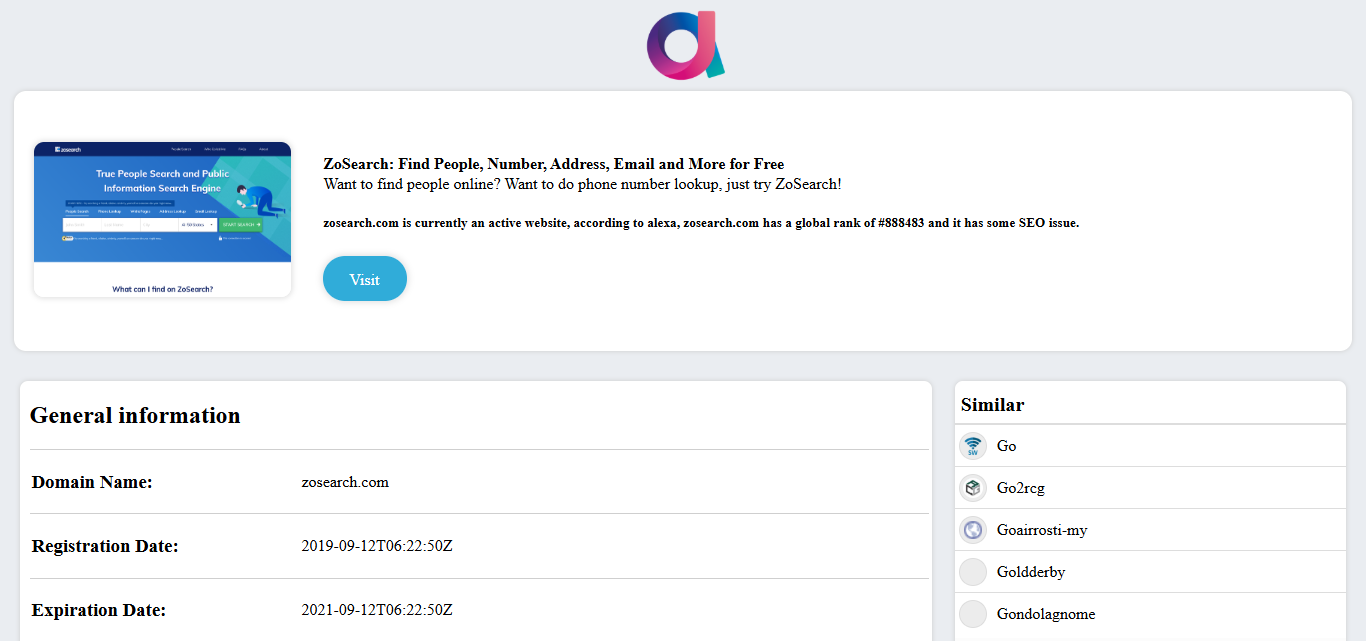Click the Goairrosti-my globe favicon

tap(973, 530)
